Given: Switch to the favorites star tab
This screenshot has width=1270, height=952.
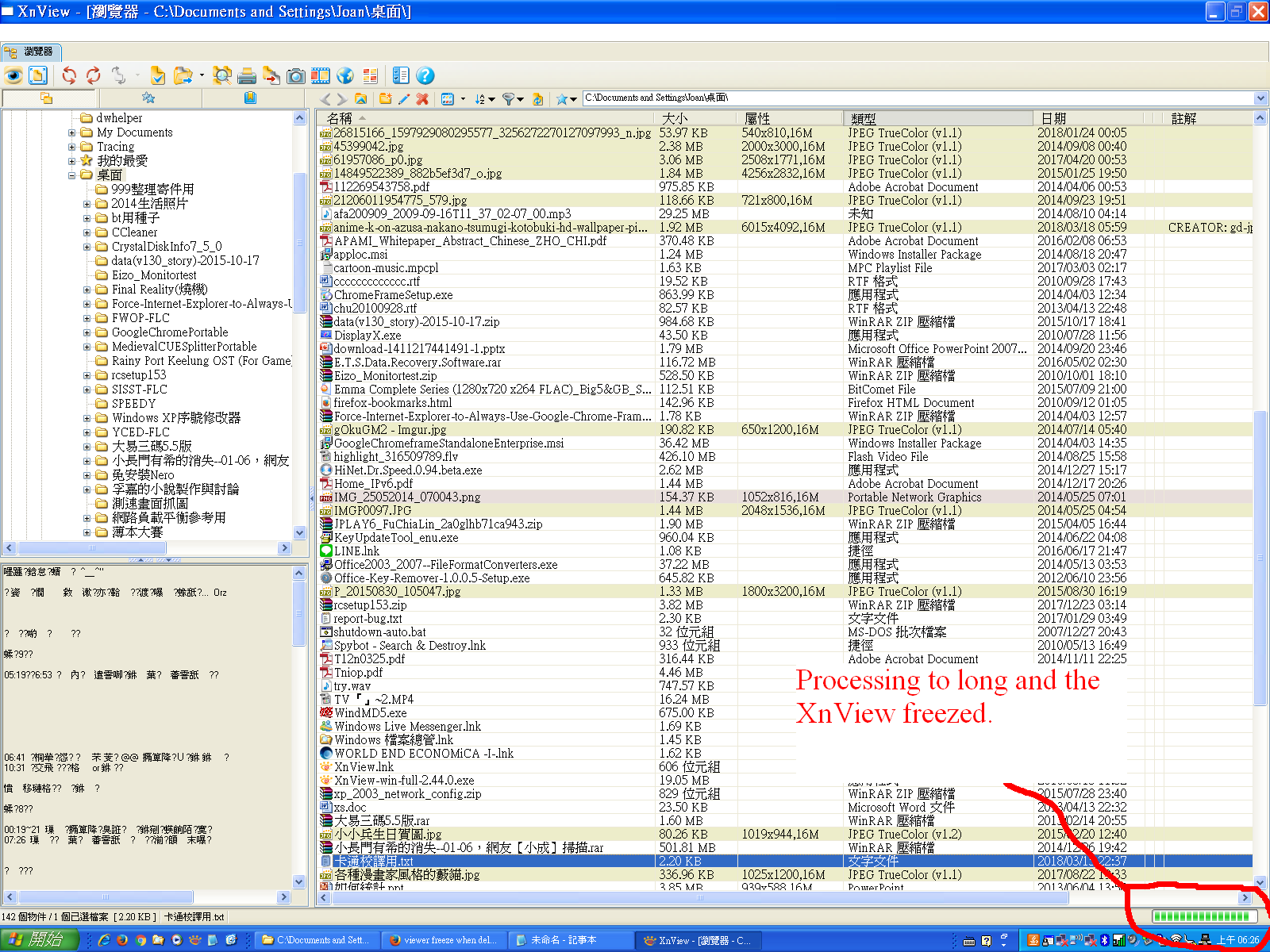Looking at the screenshot, I should 148,98.
